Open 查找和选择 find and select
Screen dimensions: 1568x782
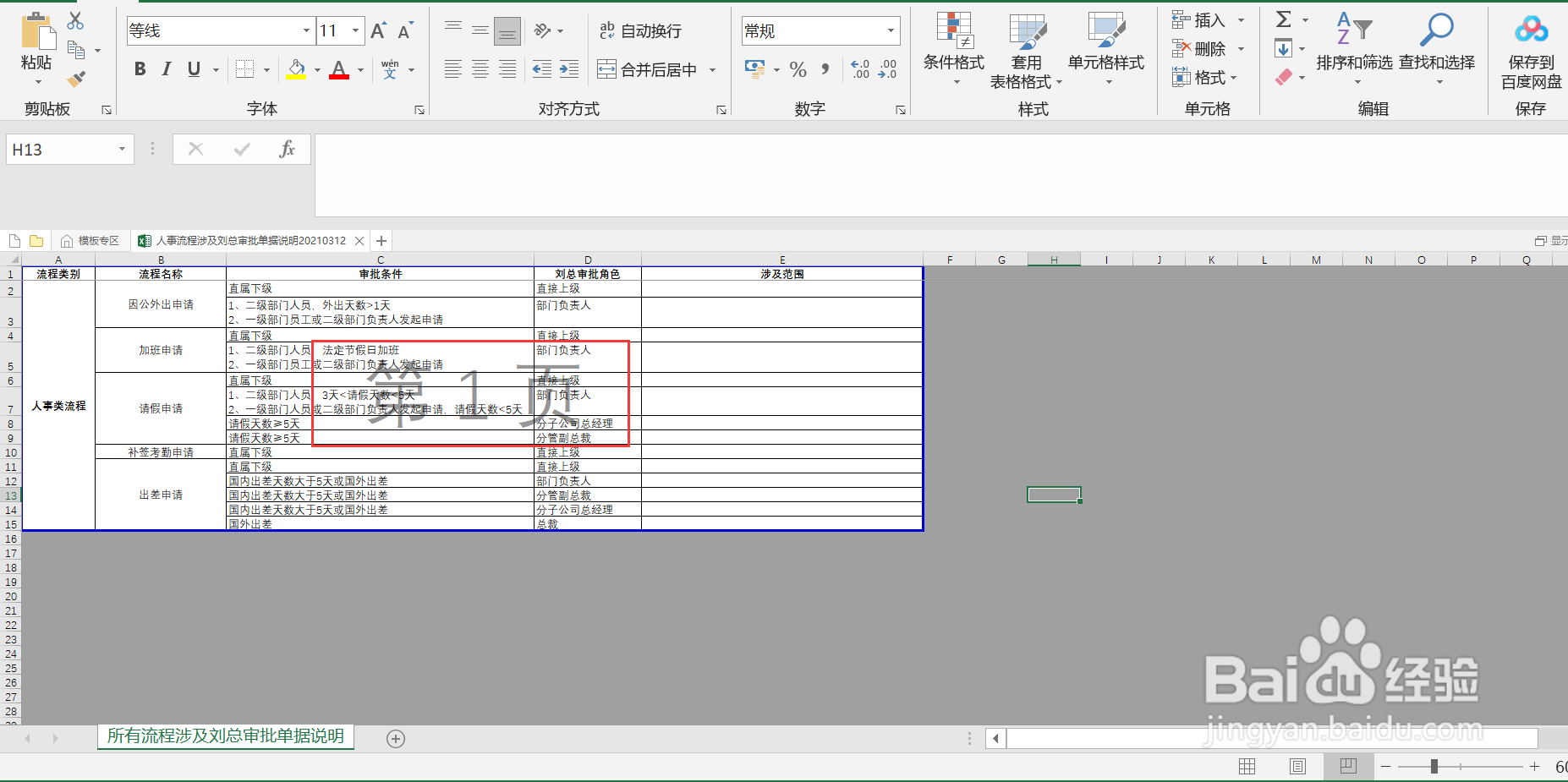click(1437, 48)
